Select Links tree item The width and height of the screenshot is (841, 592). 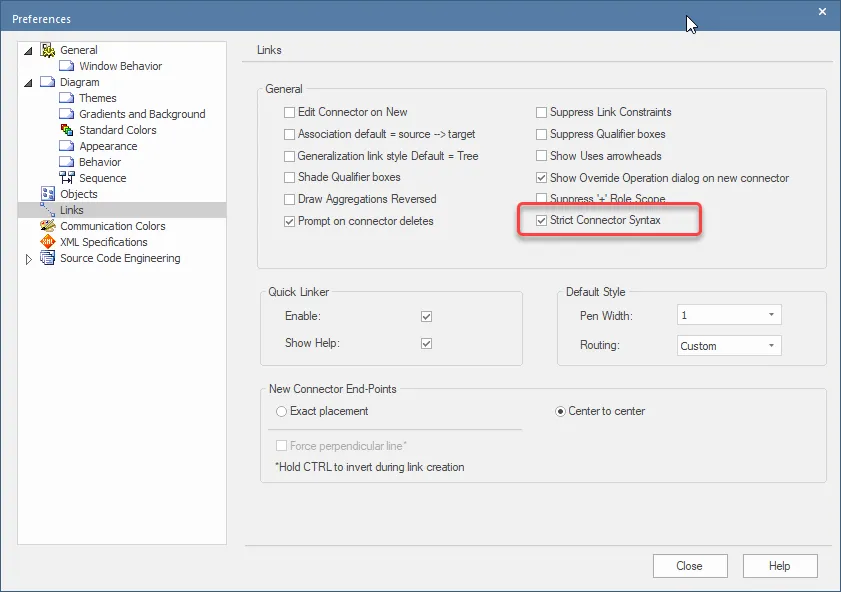pos(71,210)
